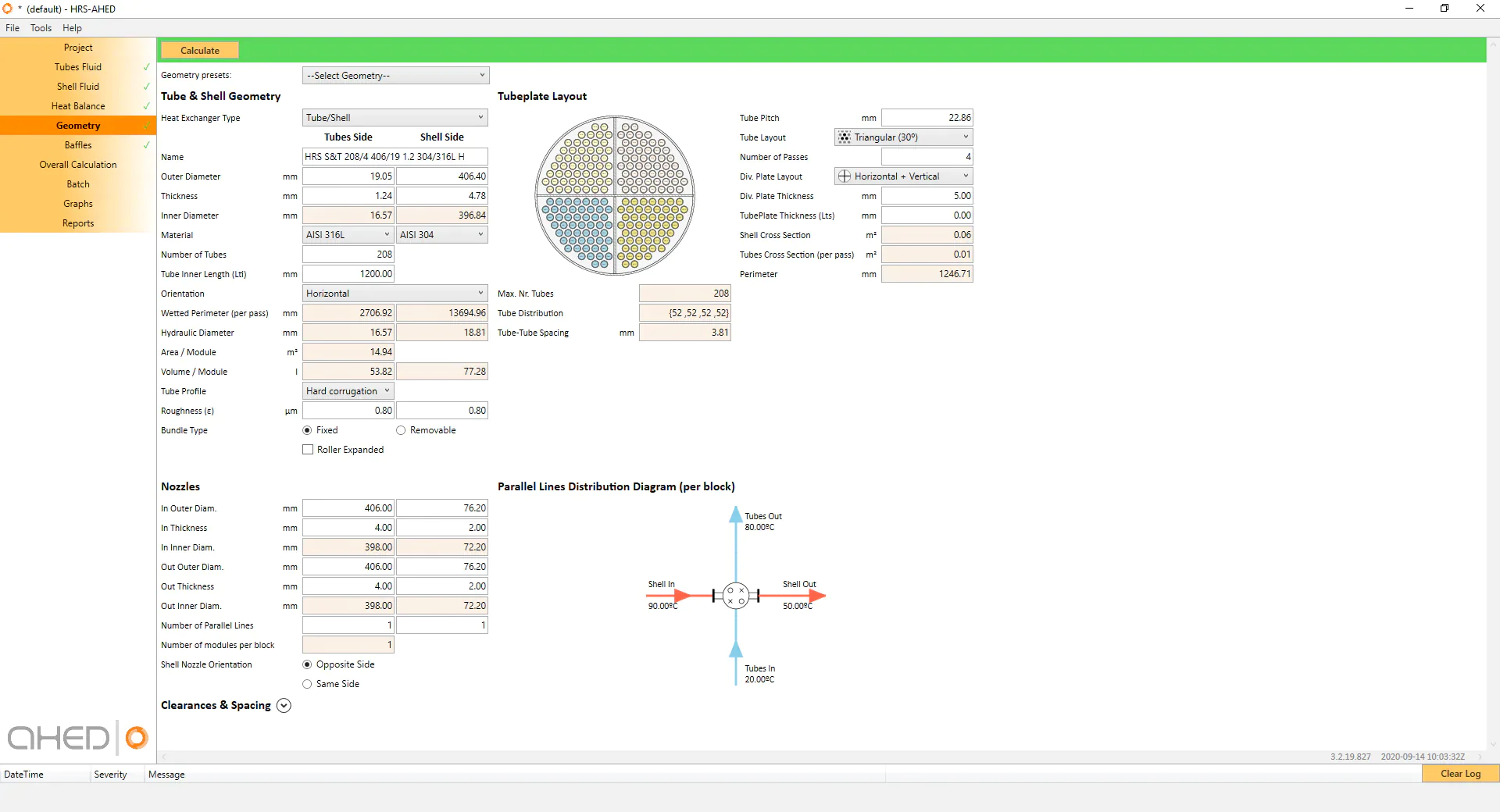Open the Overall Calculation section
This screenshot has width=1500, height=812.
click(x=78, y=165)
